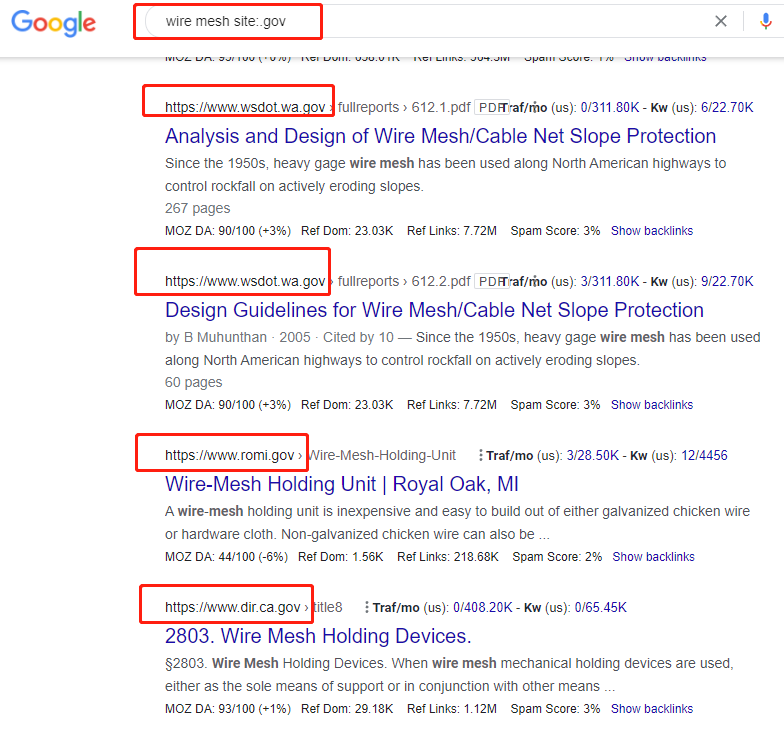Screen dimensions: 784x735
Task: Click 'Wire-Mesh-Holding-Unit' breadcrumb text
Action: (382, 455)
